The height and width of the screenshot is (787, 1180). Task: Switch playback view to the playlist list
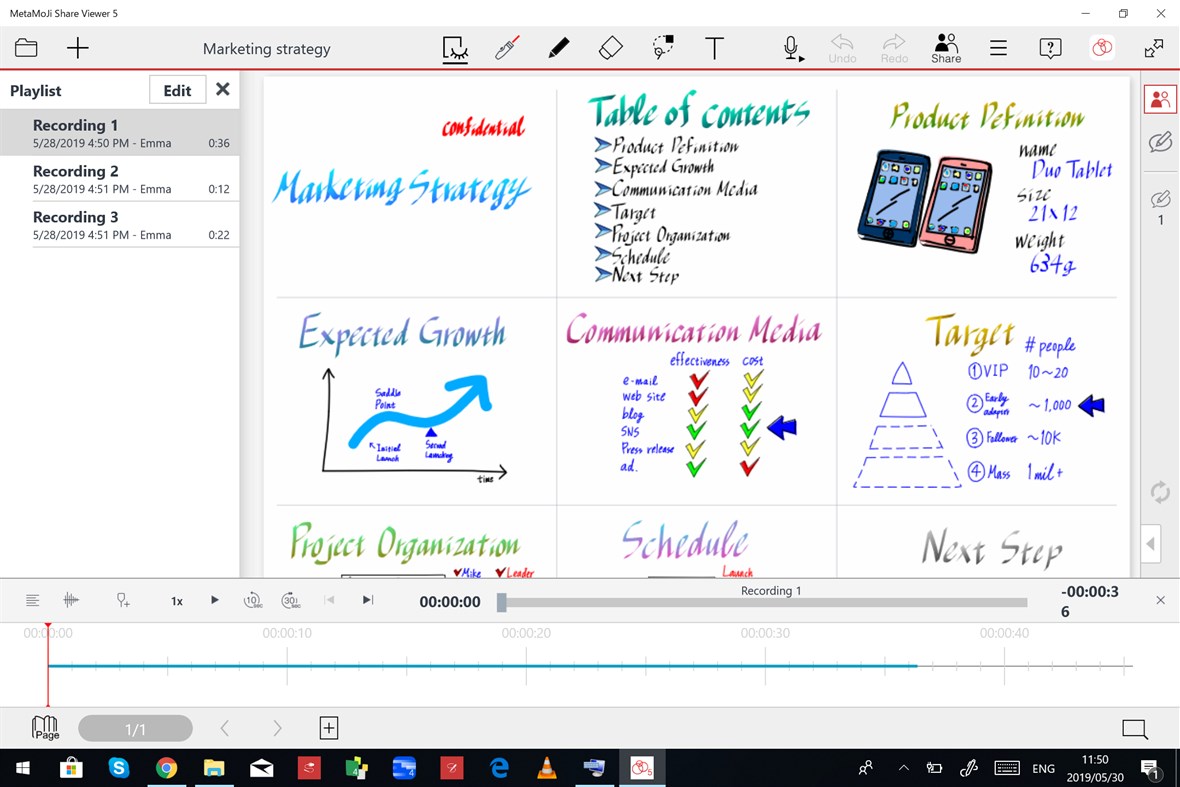[x=33, y=600]
